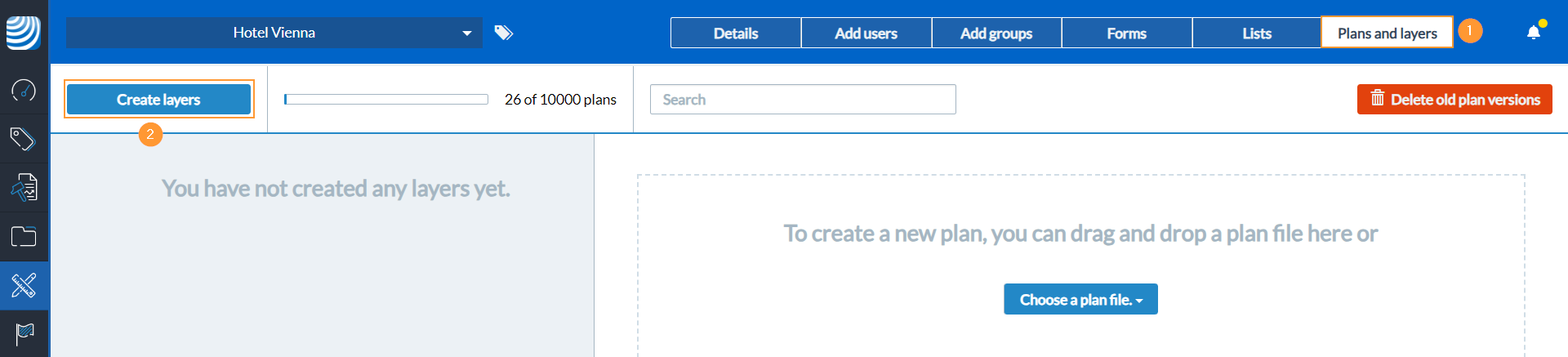Switch to the Lists tab
This screenshot has width=1568, height=357.
click(x=1256, y=33)
